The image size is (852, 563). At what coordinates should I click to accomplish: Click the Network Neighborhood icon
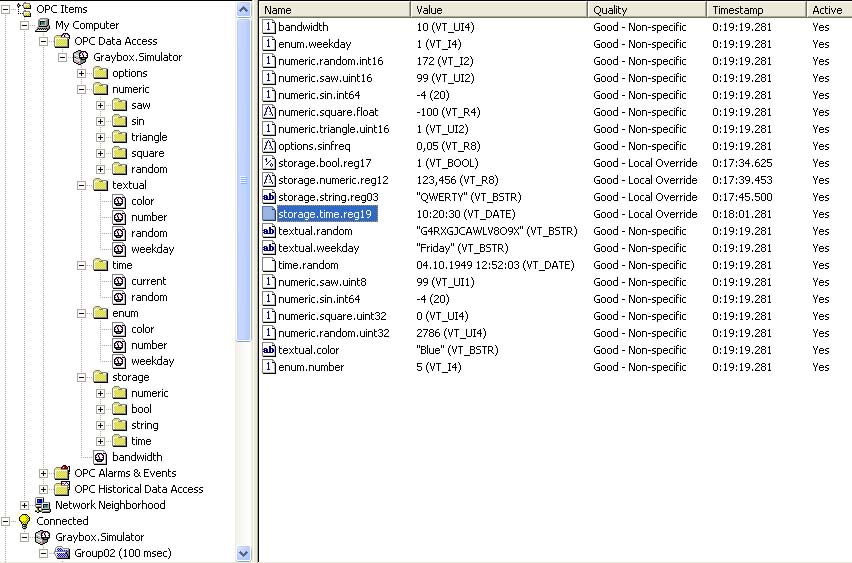coord(43,505)
